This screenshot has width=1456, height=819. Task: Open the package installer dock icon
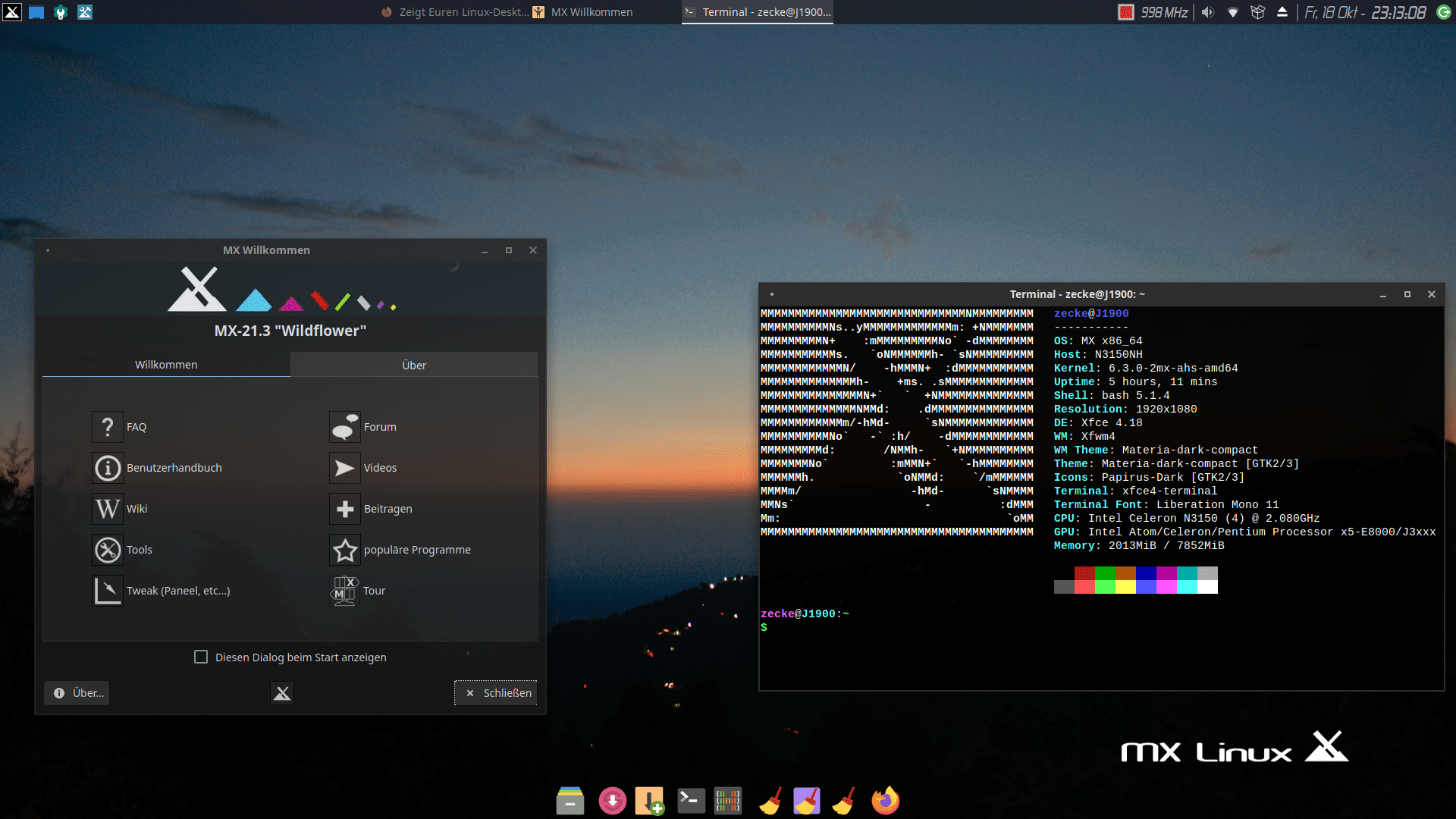point(650,801)
